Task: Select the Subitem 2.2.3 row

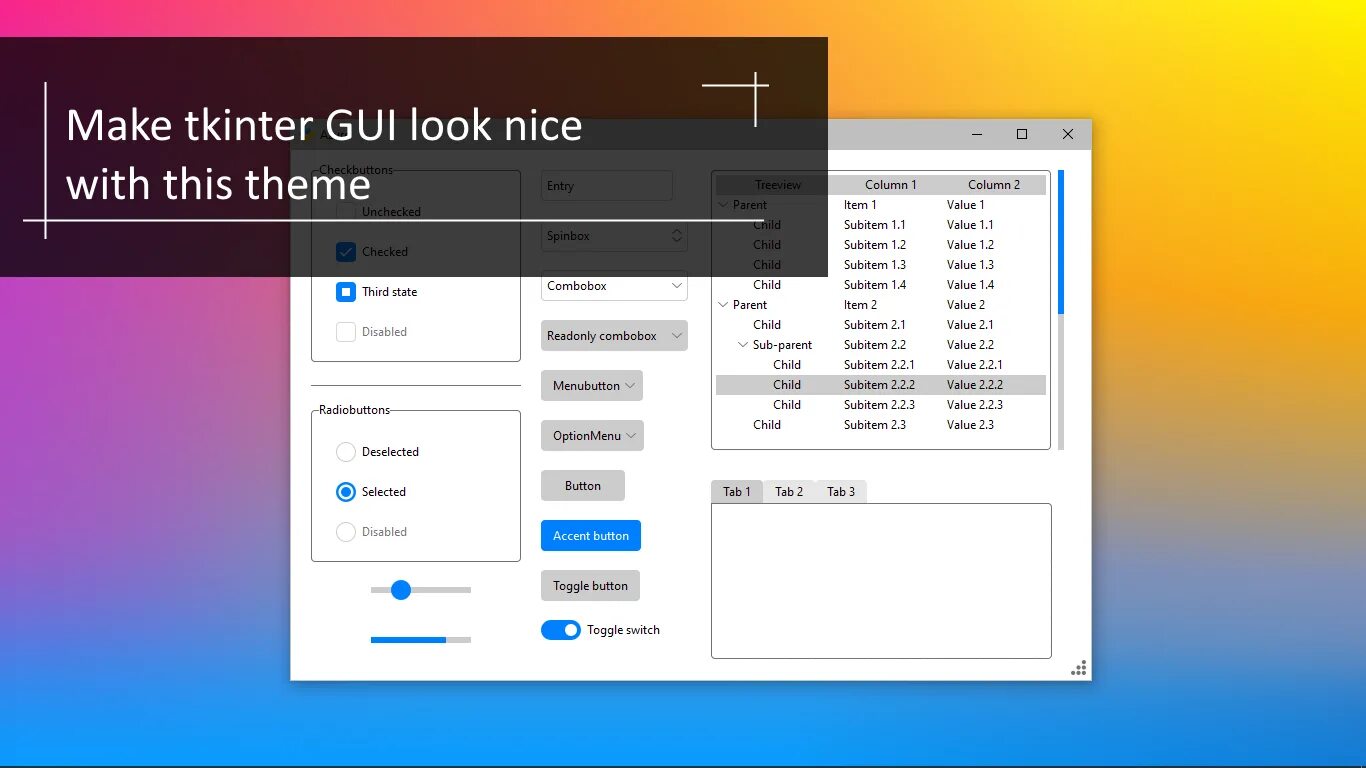Action: pos(881,405)
